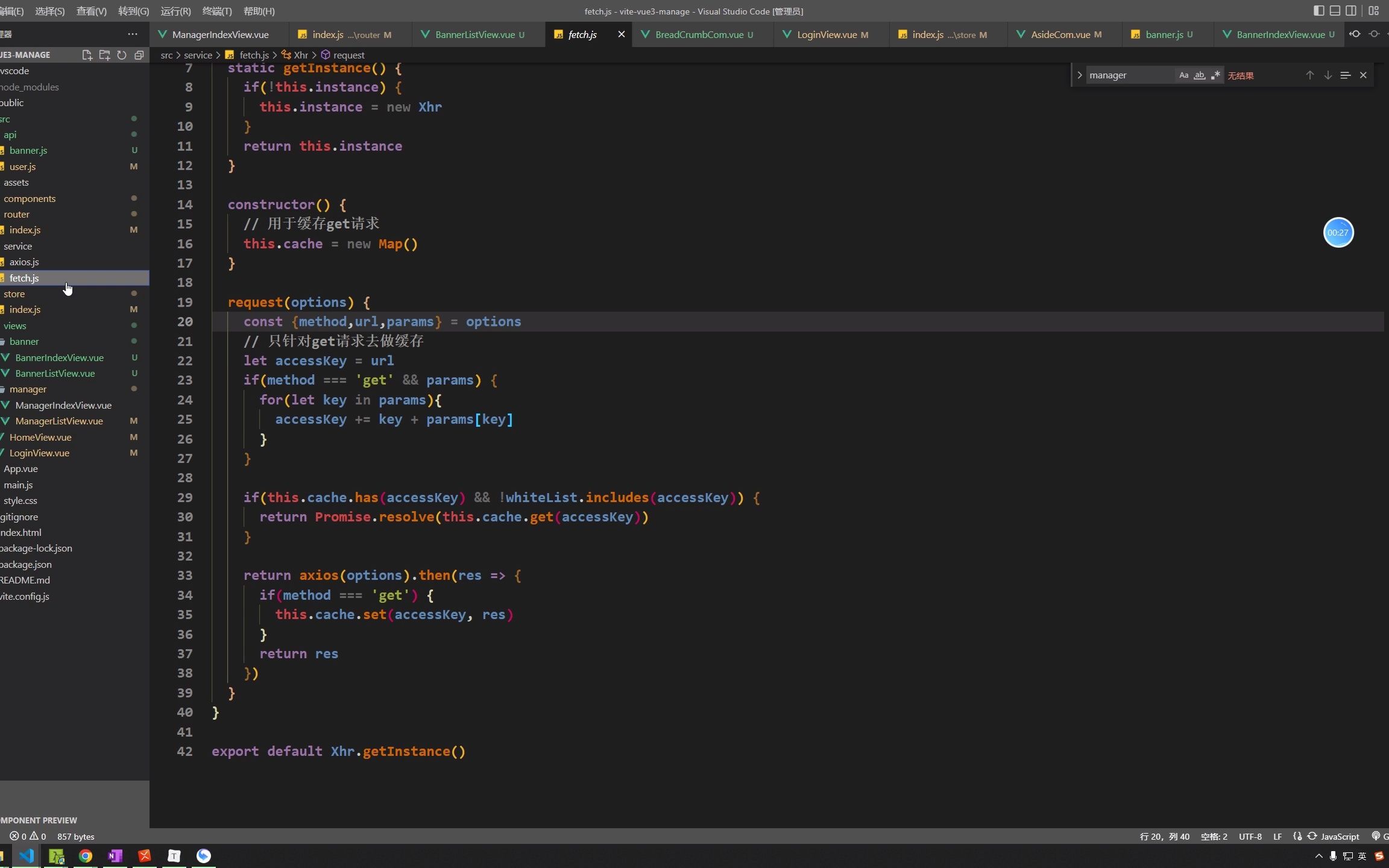The image size is (1389, 868).
Task: Expand the banner folder in explorer
Action: pos(24,341)
